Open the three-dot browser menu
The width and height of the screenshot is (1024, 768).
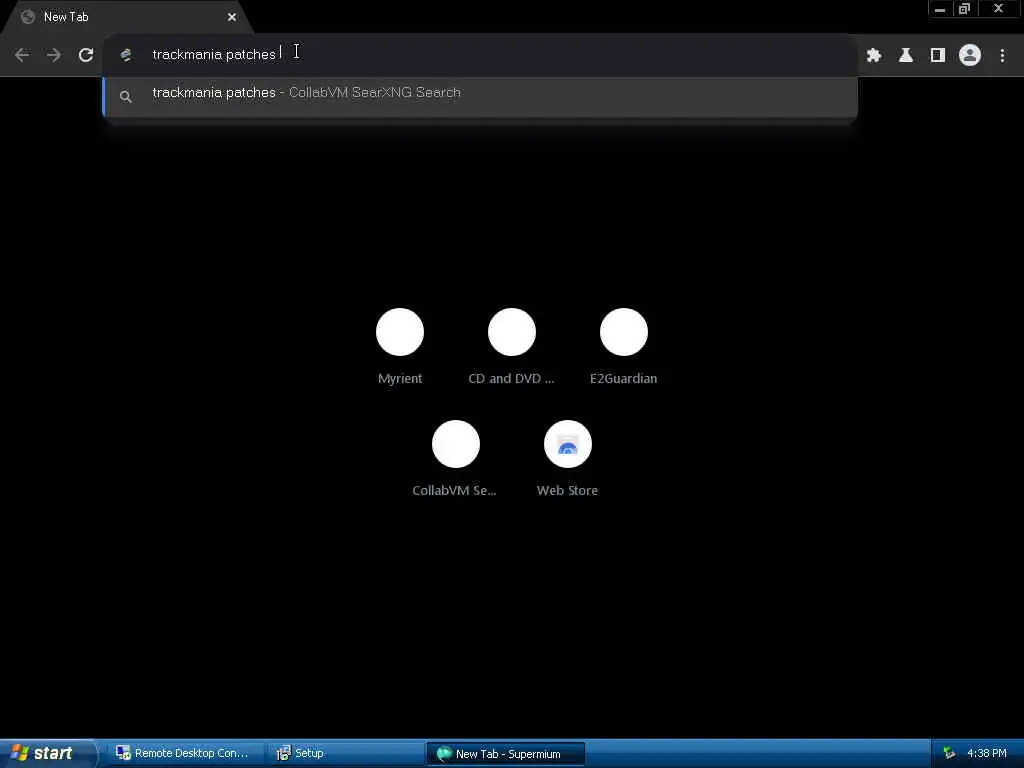tap(1002, 56)
